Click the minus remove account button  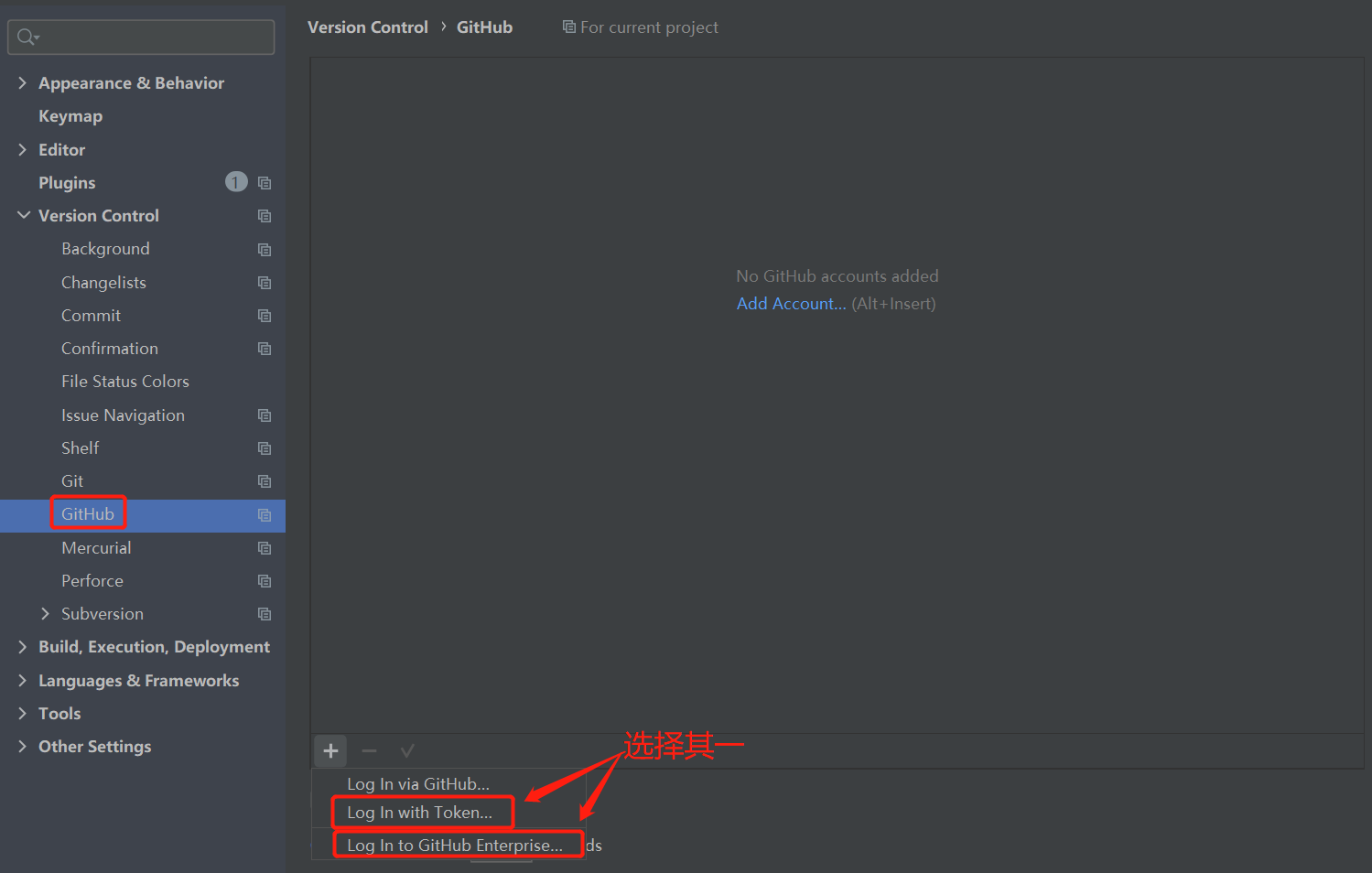pyautogui.click(x=369, y=751)
